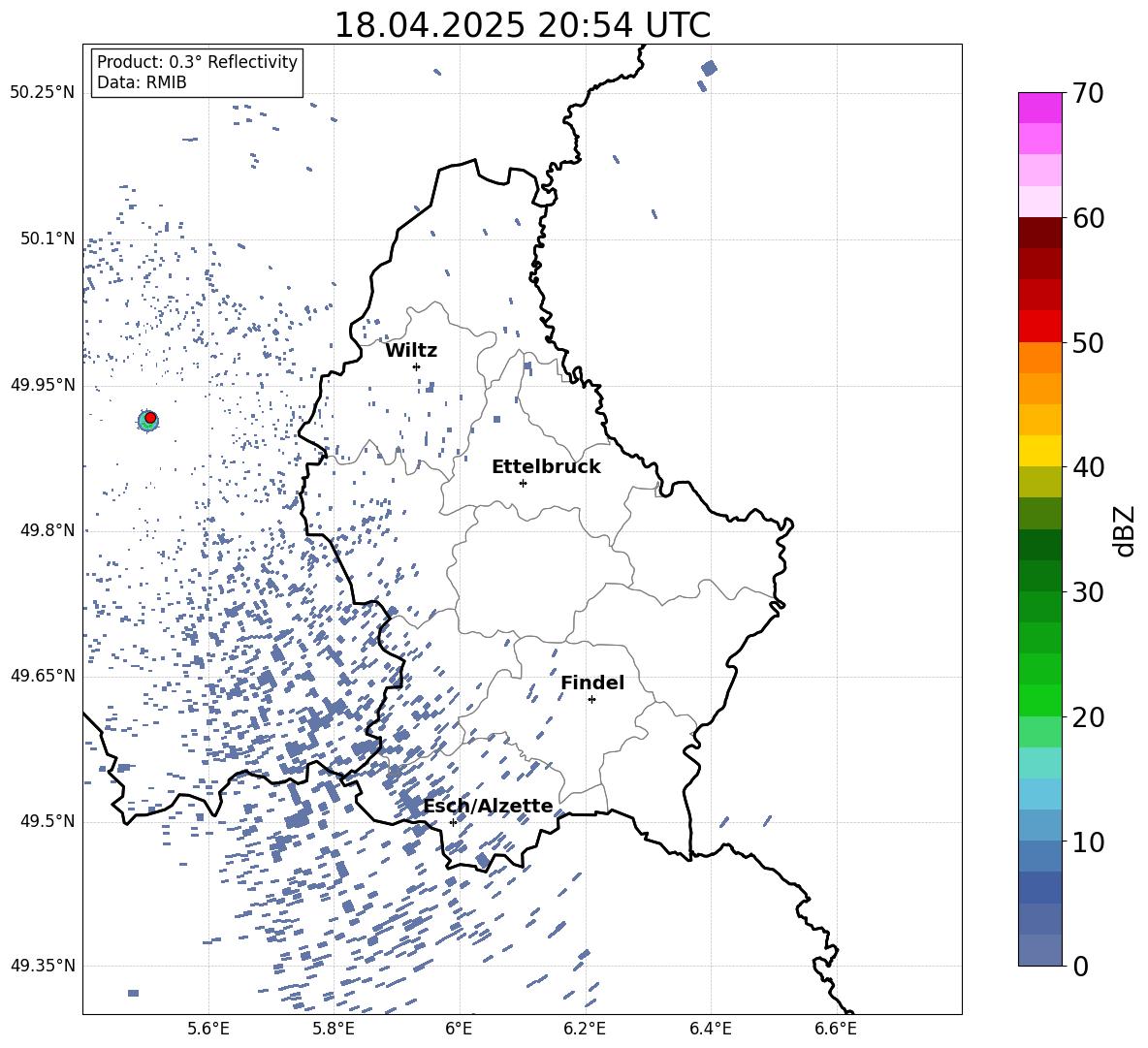Viewport: 1148px width, 1048px height.
Task: Click the colorbar tick value 40
Action: (1087, 467)
